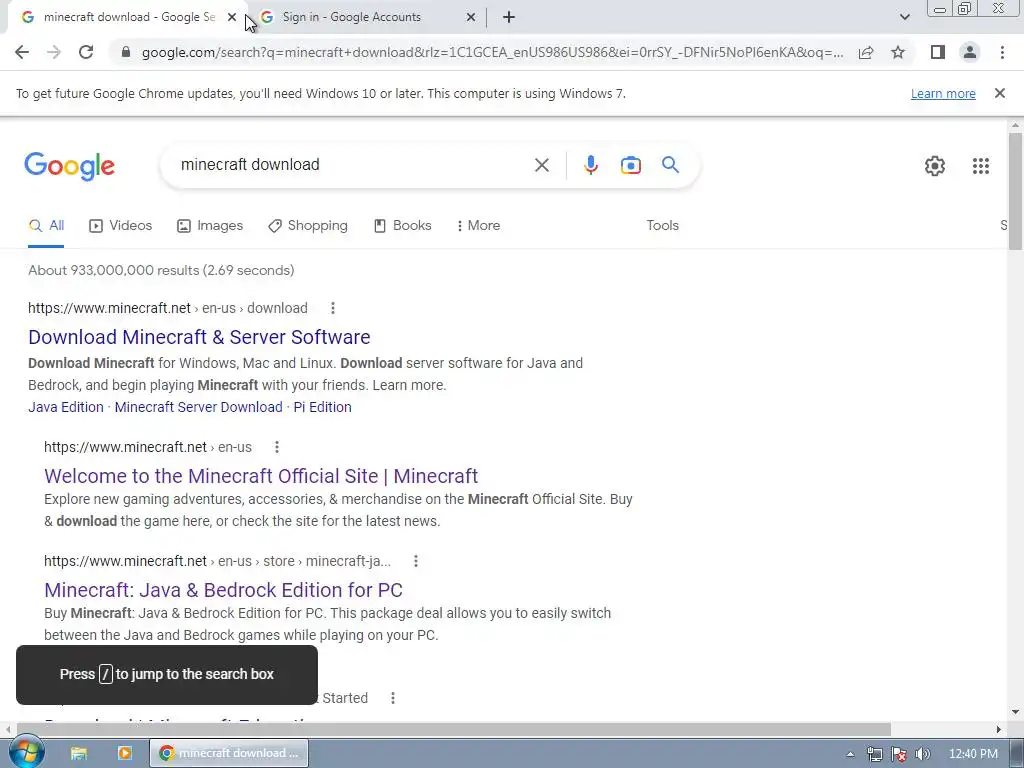1024x768 pixels.
Task: Click the address bar URL
Action: pyautogui.click(x=491, y=52)
